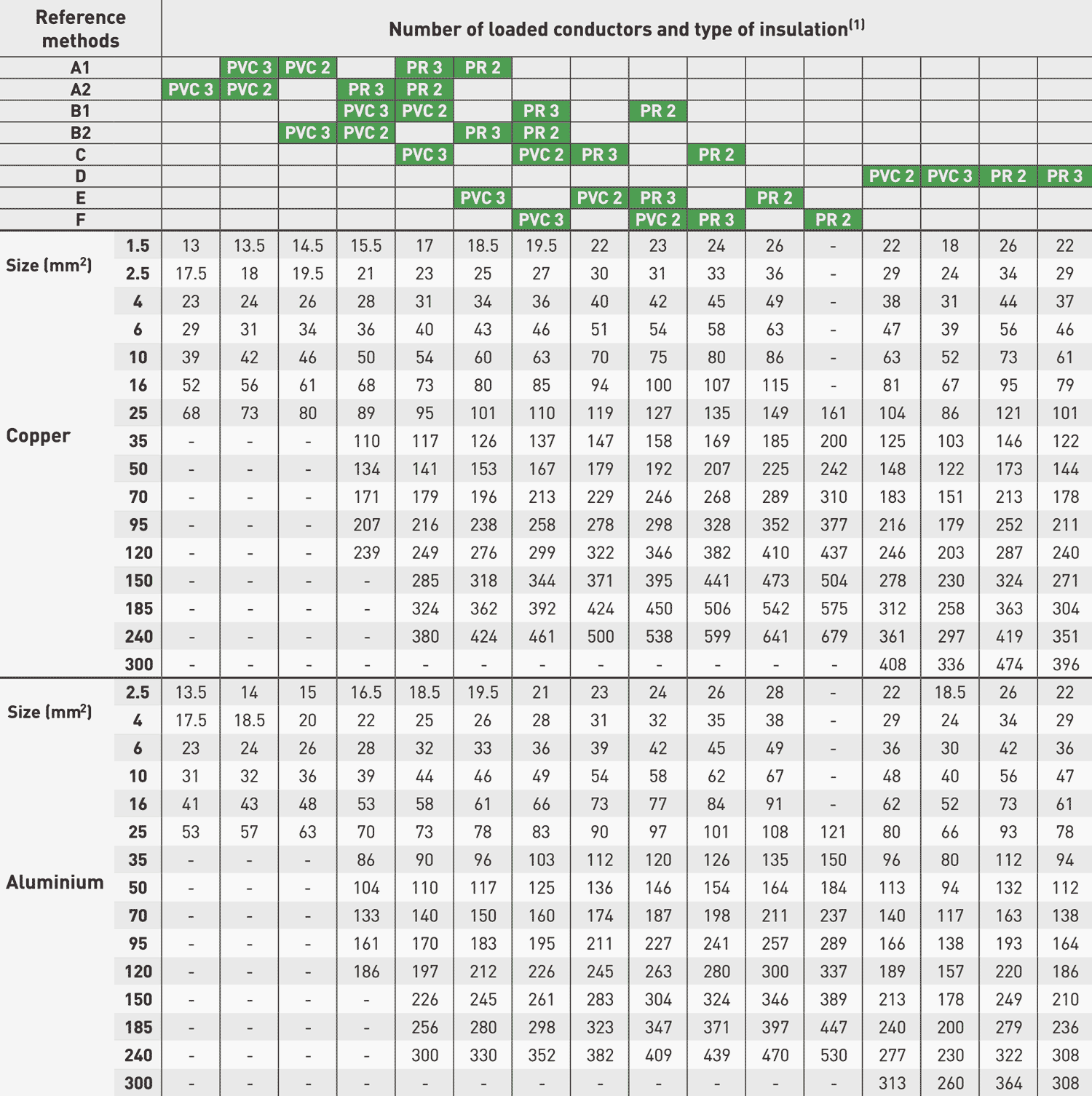Click reference method label A1
The image size is (1092, 1096).
click(x=80, y=68)
